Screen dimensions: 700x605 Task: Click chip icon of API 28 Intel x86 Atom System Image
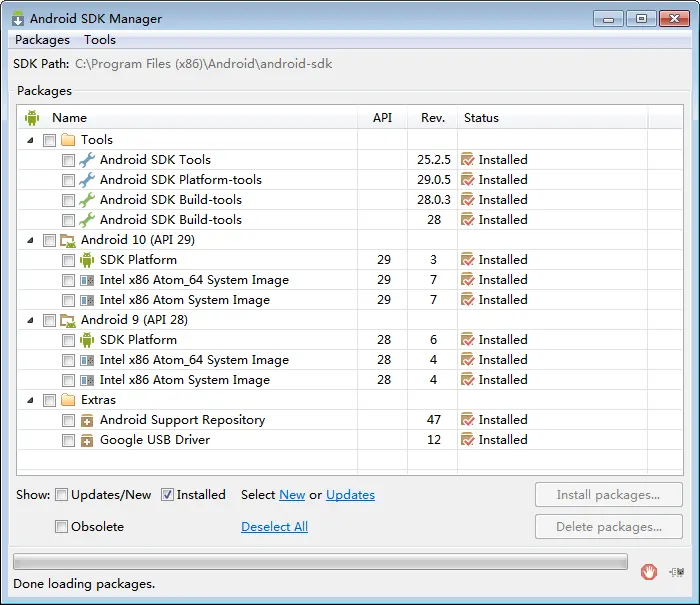pos(87,380)
